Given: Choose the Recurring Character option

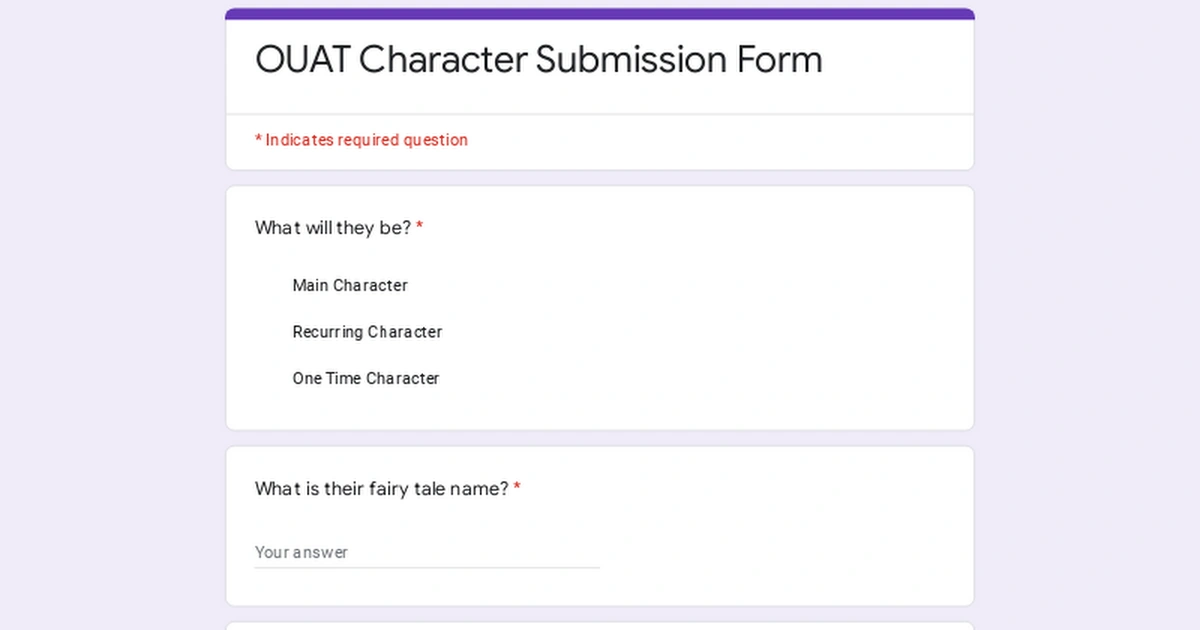Looking at the screenshot, I should coord(366,332).
